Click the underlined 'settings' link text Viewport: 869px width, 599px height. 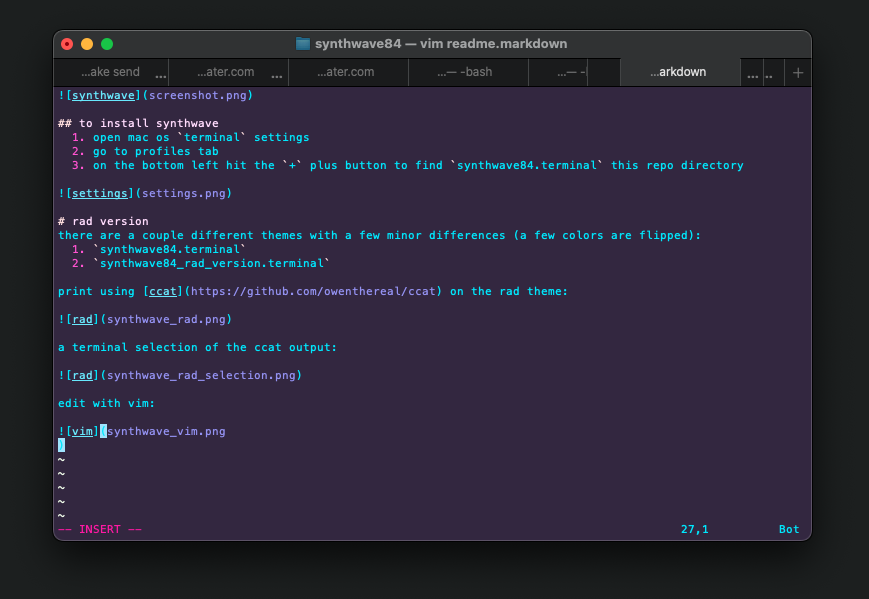click(x=100, y=193)
